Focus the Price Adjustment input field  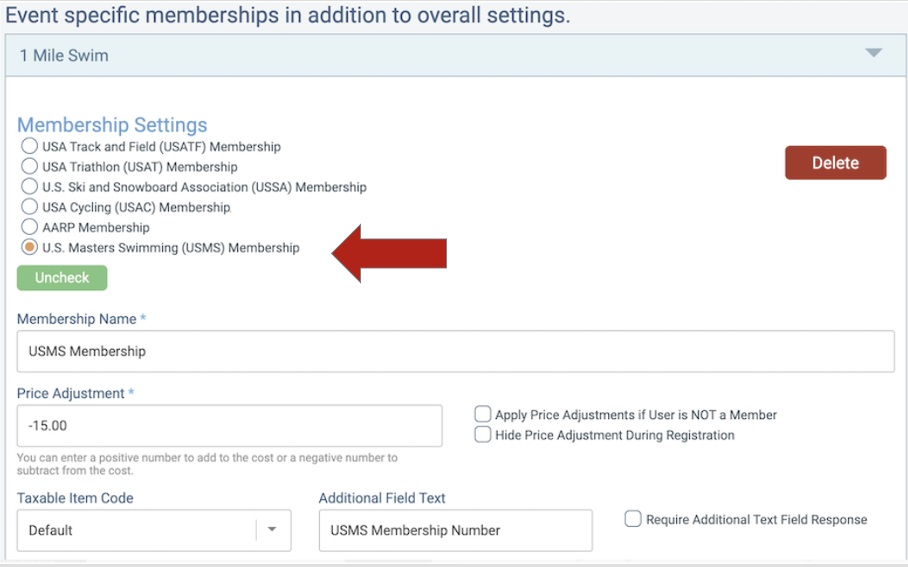229,425
